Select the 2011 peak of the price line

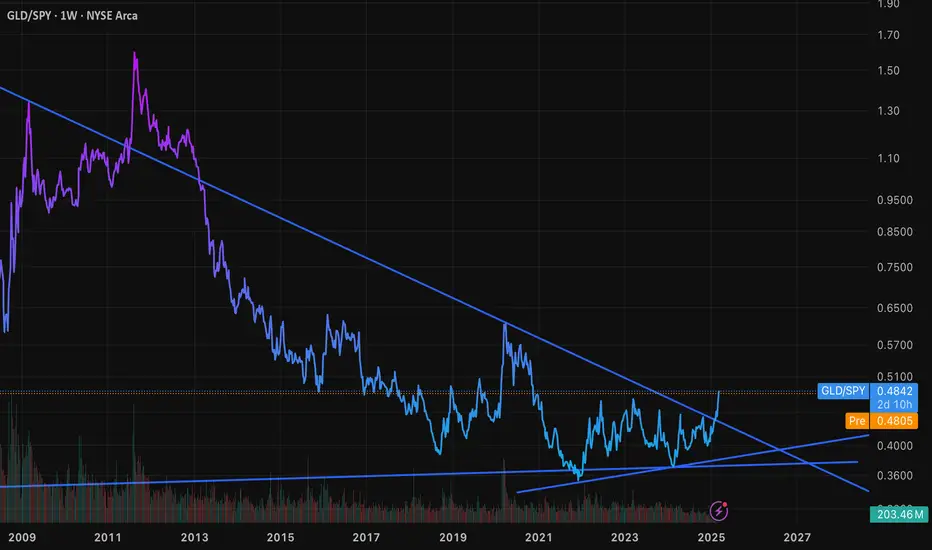tap(135, 54)
